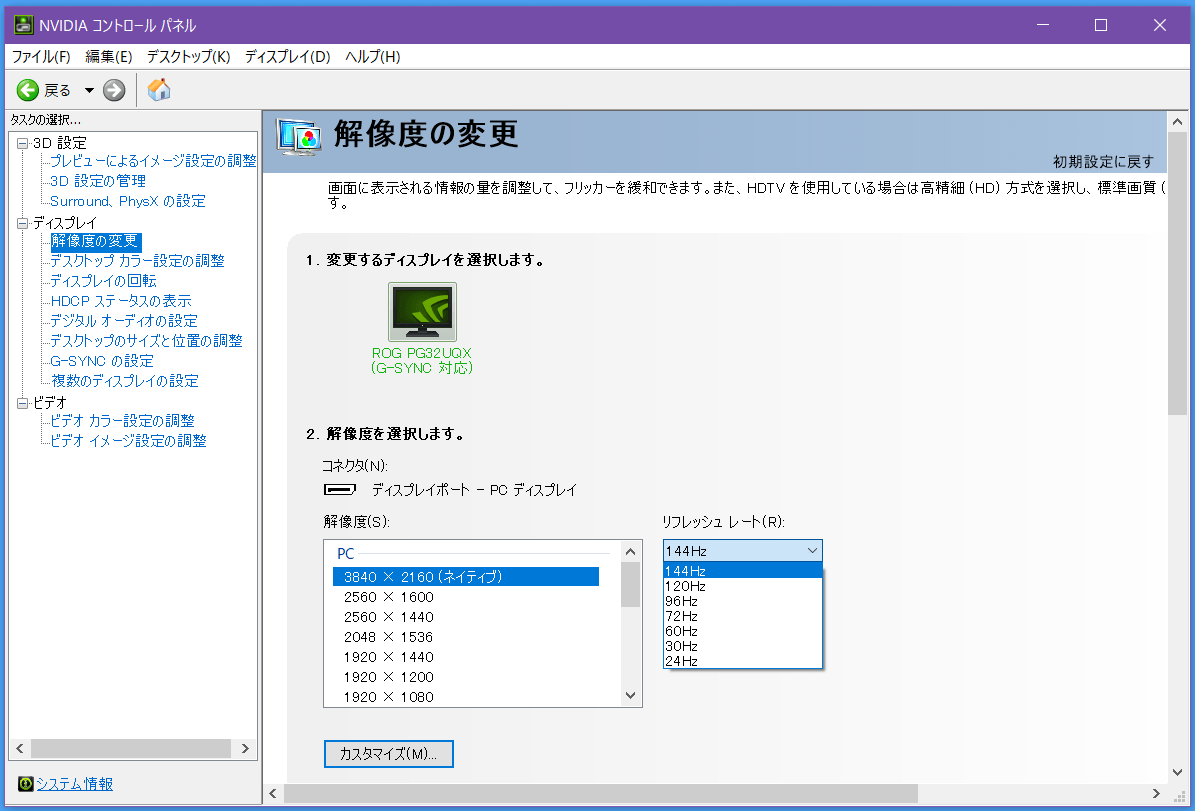The width and height of the screenshot is (1195, 811).
Task: Click main panel vertical scroll down arrow
Action: (1177, 772)
